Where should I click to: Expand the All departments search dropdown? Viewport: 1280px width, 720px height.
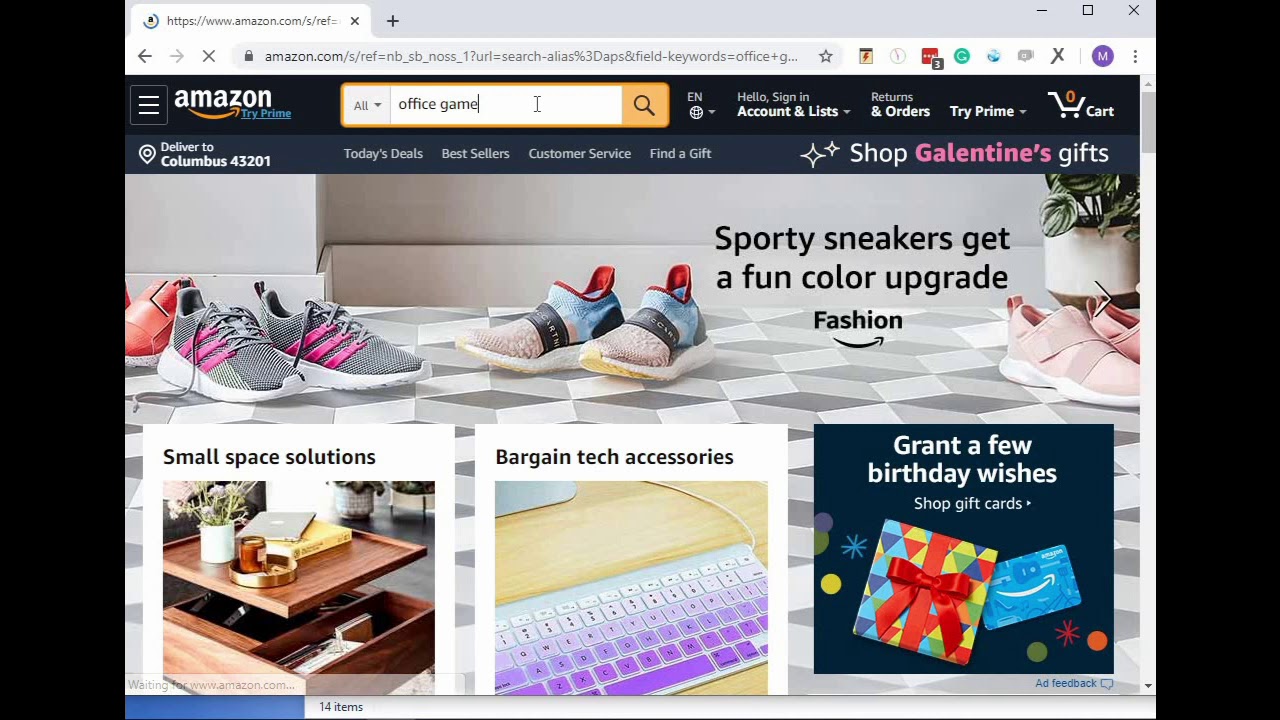coord(367,105)
